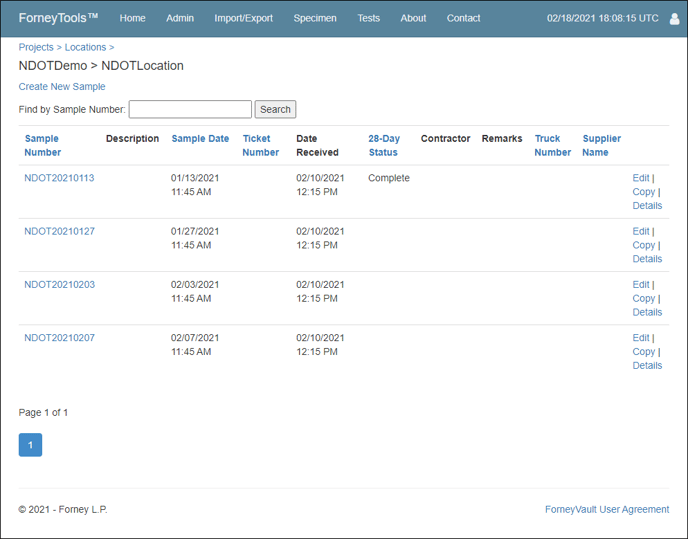The image size is (688, 539).
Task: Click the 01/27/2021 sample date cell
Action: pyautogui.click(x=195, y=238)
